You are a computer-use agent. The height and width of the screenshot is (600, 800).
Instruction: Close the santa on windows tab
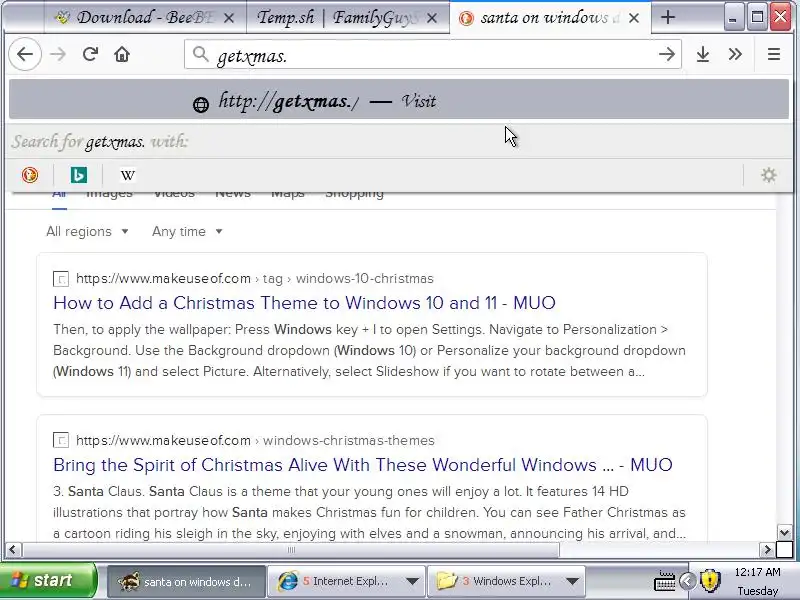coord(634,18)
